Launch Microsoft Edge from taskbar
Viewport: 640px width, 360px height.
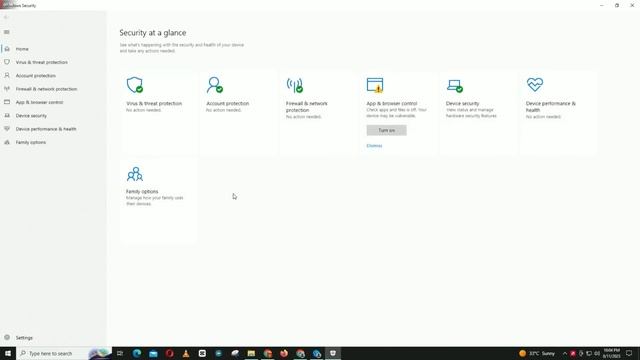coord(137,353)
